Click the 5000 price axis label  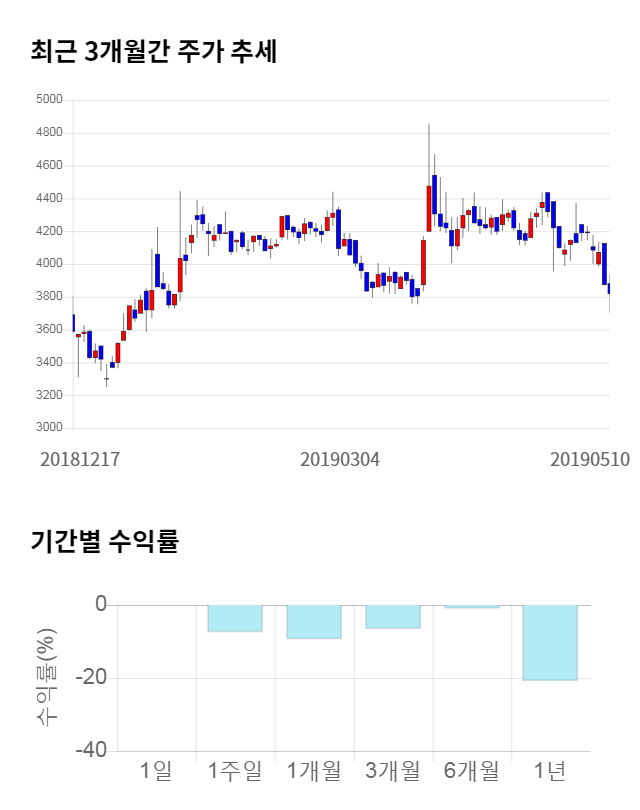coord(49,100)
